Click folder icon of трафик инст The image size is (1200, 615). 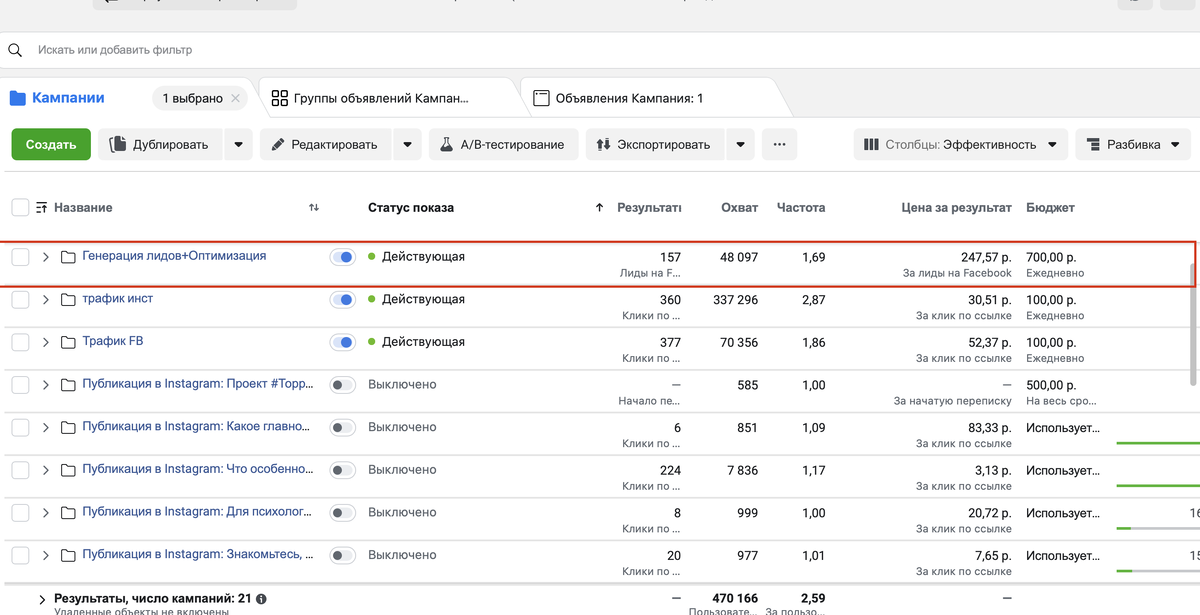[68, 300]
